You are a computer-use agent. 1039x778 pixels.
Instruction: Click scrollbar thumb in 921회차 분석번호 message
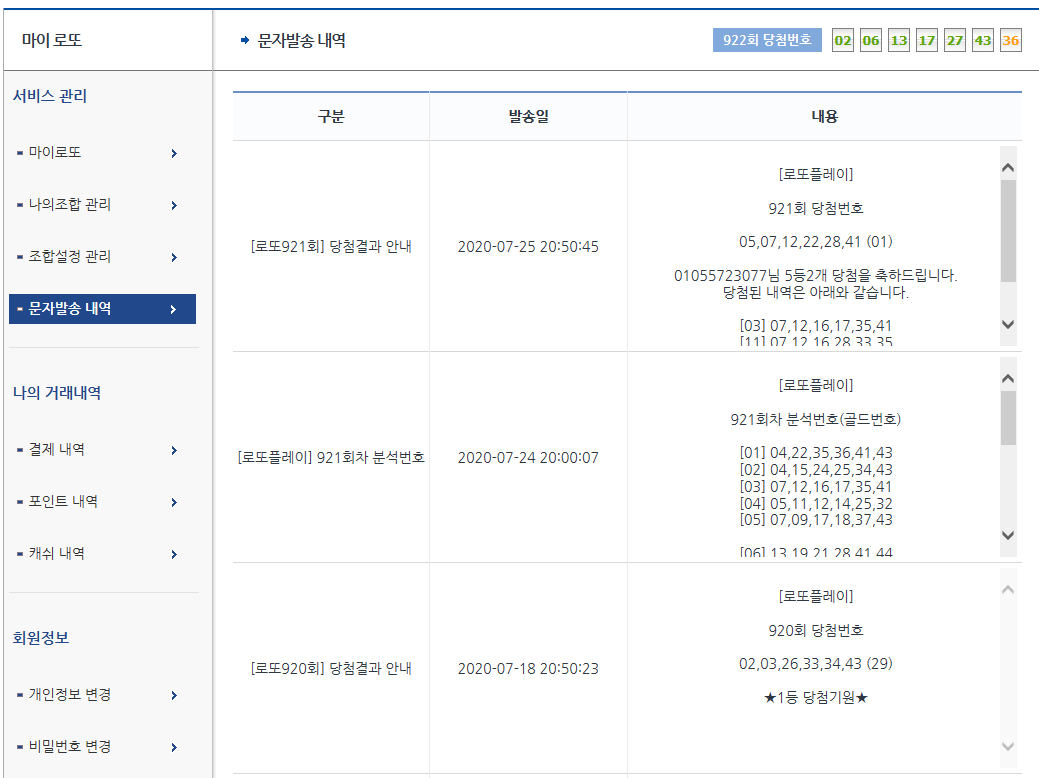1008,418
